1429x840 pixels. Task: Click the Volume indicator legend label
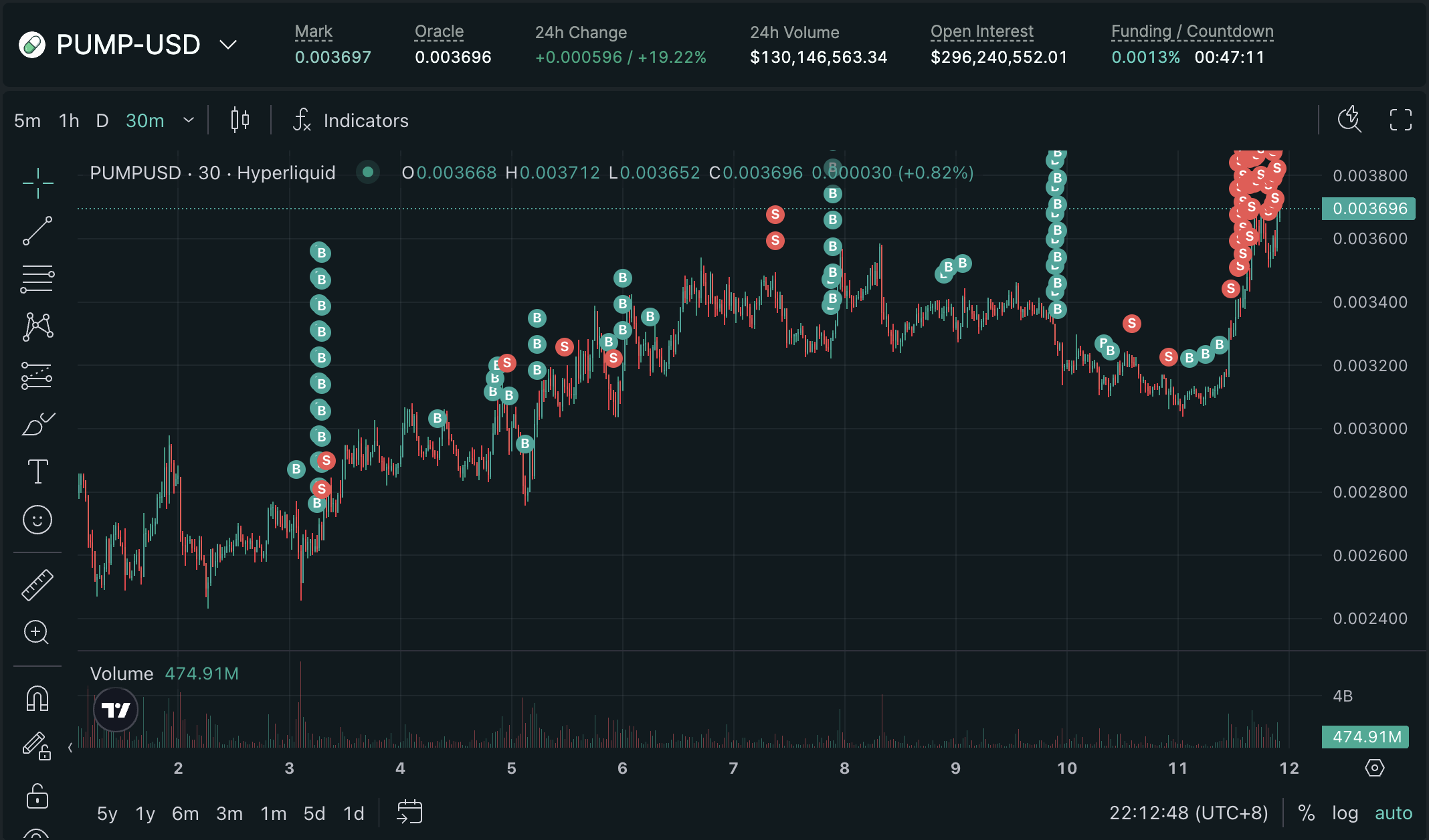coord(122,673)
